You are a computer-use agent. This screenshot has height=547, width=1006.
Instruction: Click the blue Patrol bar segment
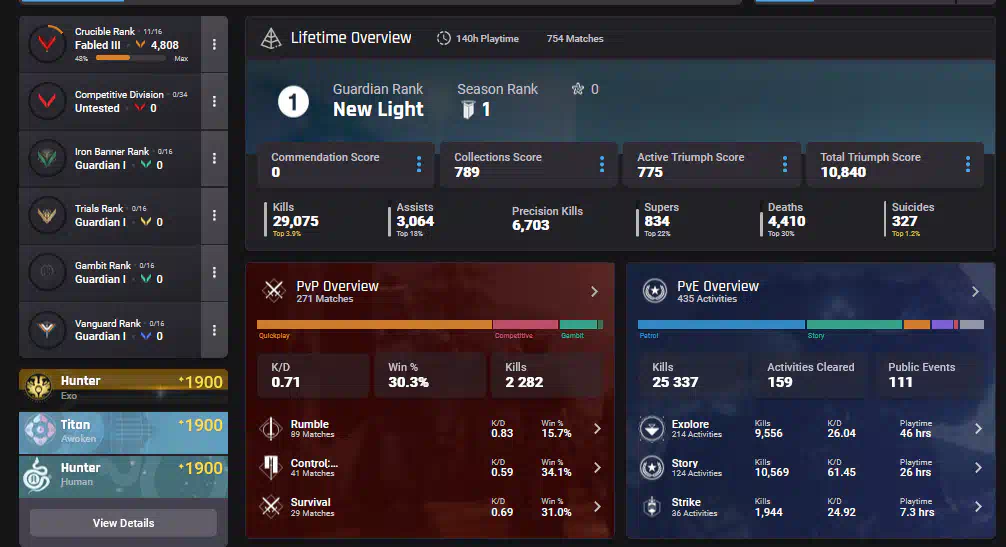click(720, 325)
